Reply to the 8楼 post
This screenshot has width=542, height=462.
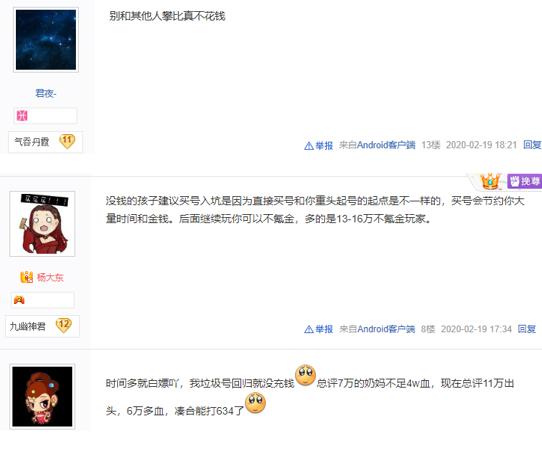click(x=526, y=329)
